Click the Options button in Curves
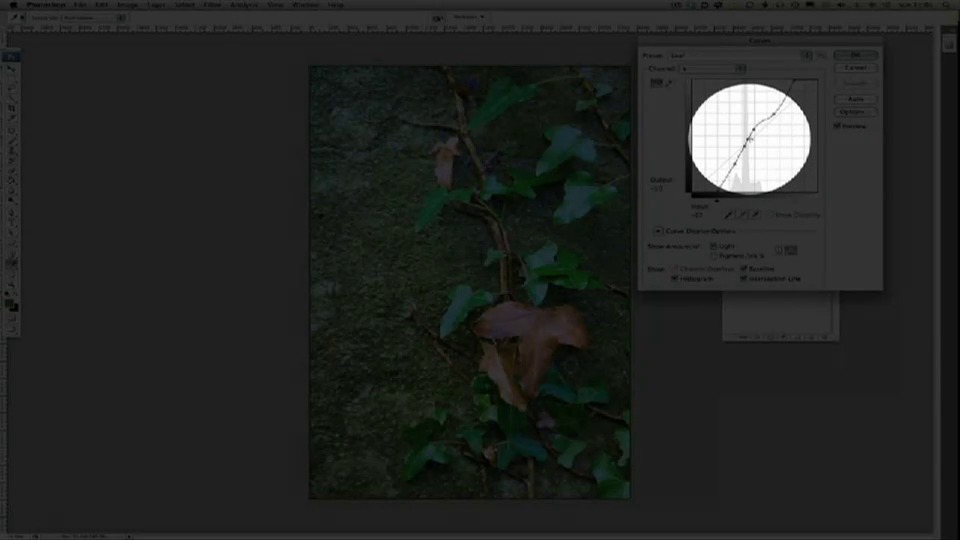 855,112
